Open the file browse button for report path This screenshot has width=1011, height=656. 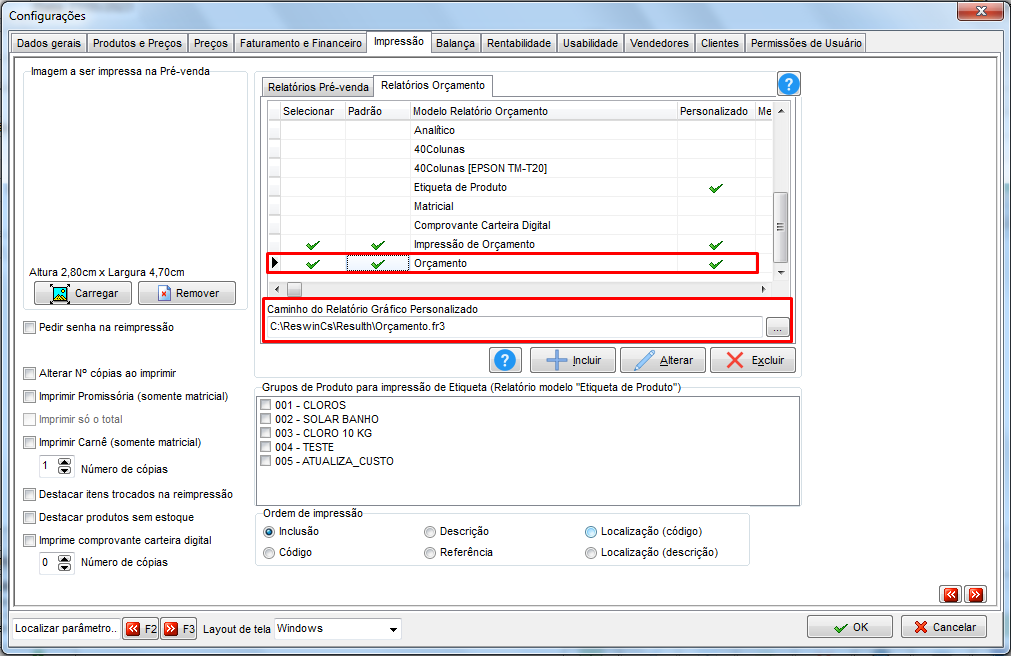click(778, 328)
